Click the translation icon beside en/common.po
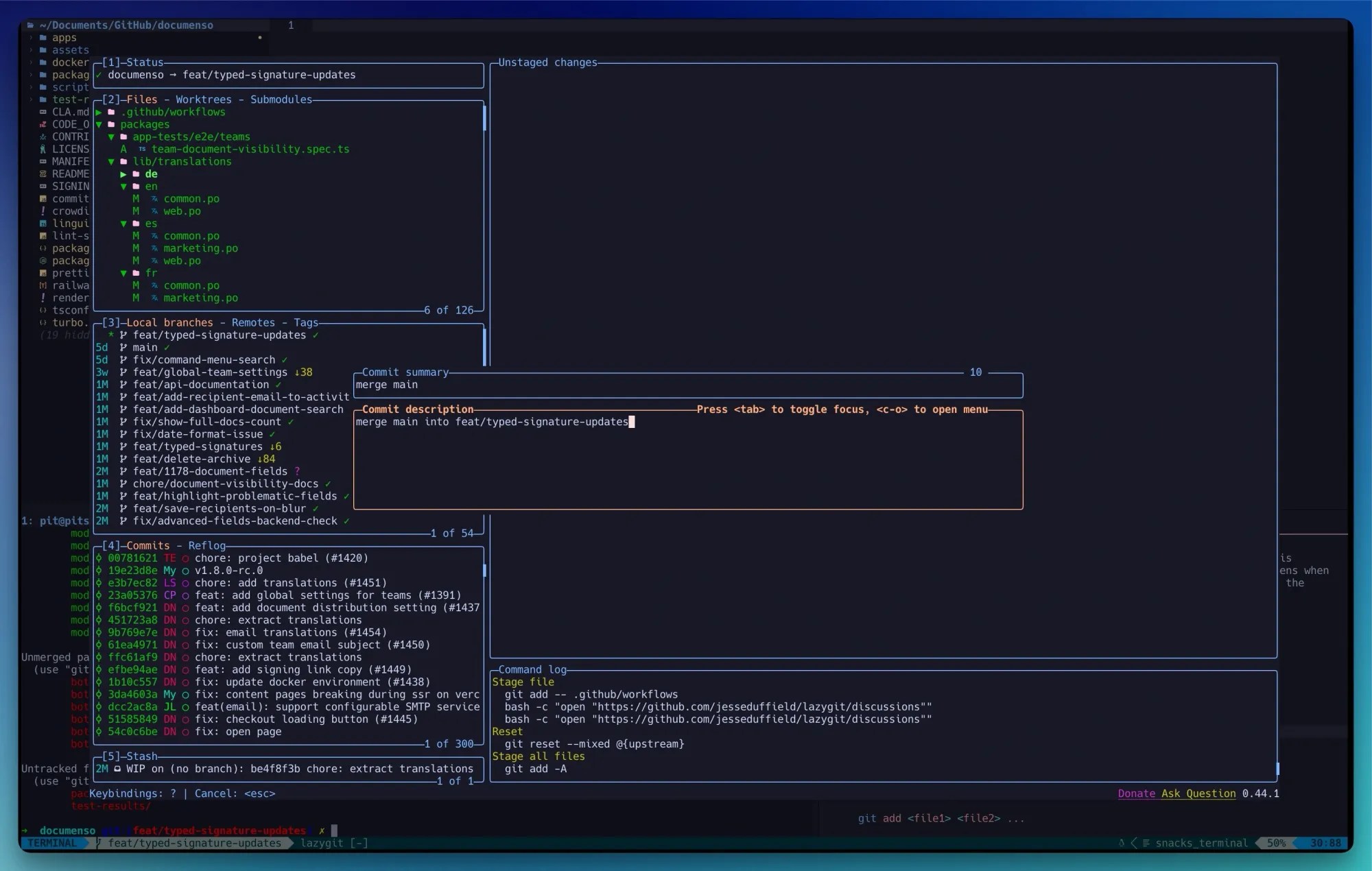 click(154, 199)
